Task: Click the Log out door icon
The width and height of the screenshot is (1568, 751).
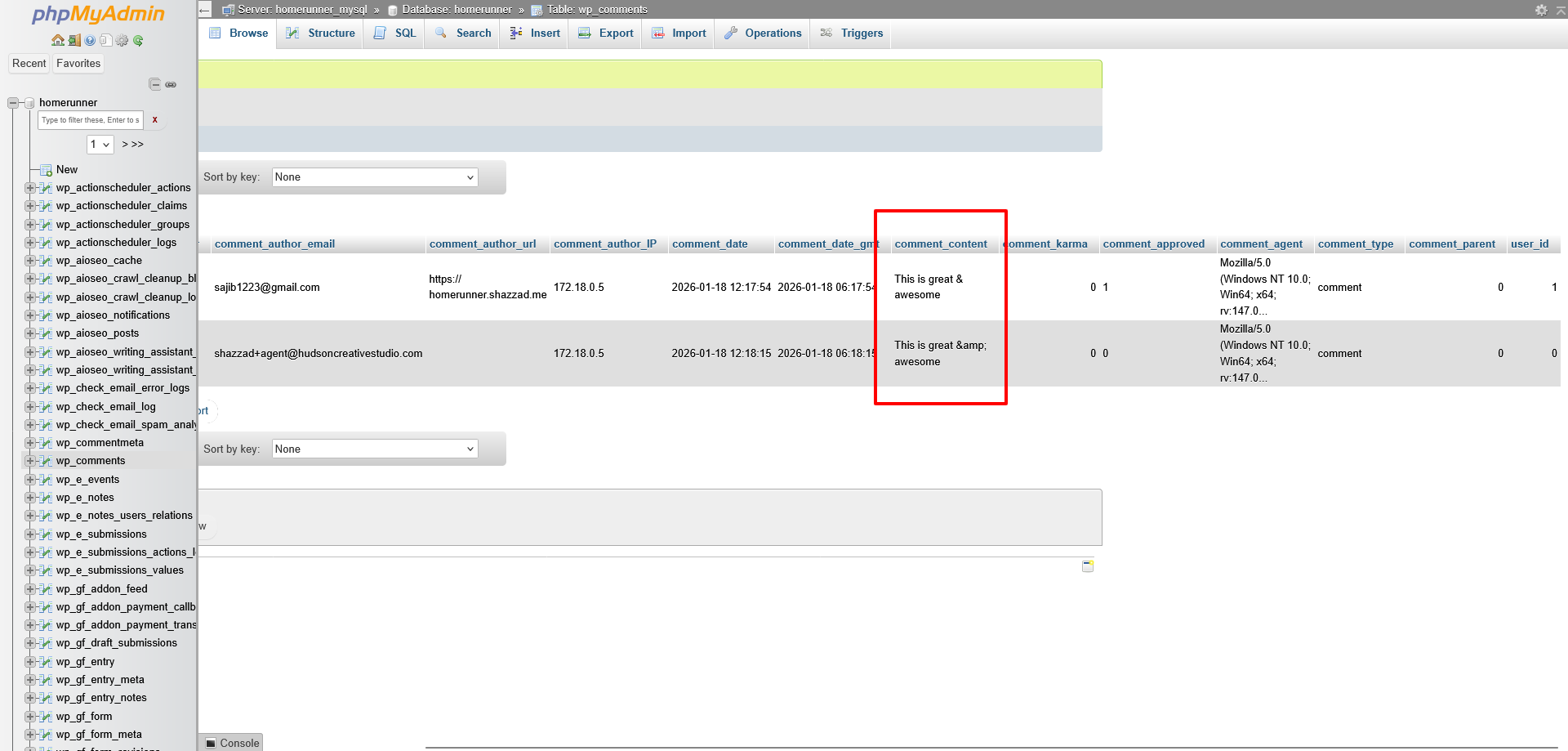Action: [x=73, y=41]
